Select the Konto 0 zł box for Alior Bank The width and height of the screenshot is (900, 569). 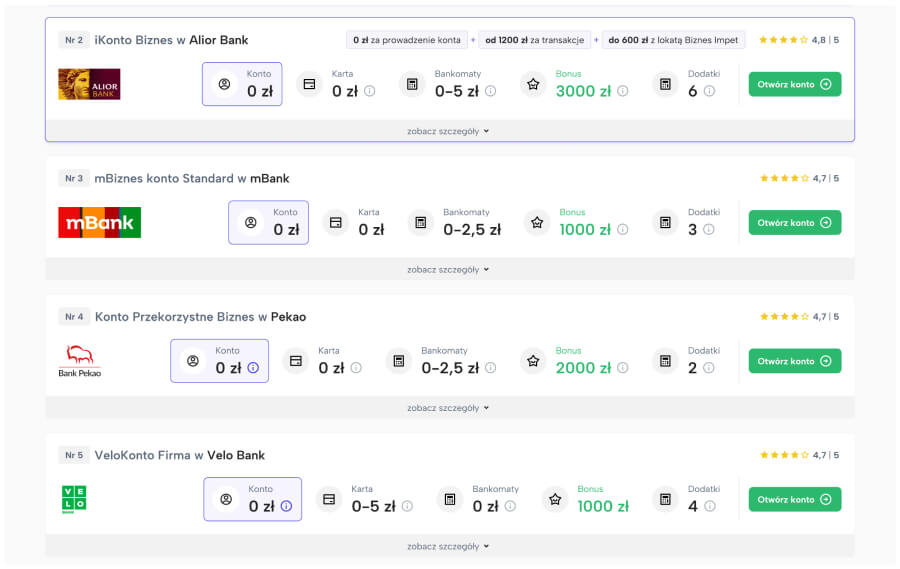click(242, 84)
